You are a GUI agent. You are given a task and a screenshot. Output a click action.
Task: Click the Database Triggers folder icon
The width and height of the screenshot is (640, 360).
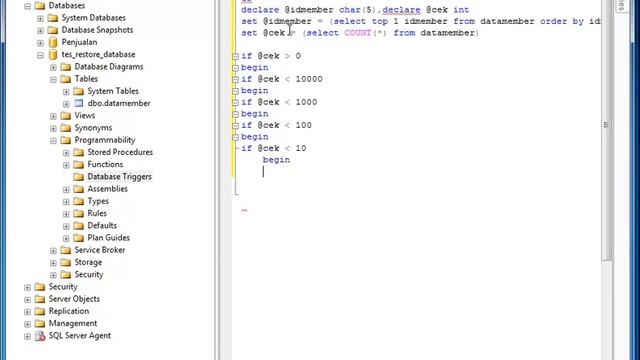(78, 176)
